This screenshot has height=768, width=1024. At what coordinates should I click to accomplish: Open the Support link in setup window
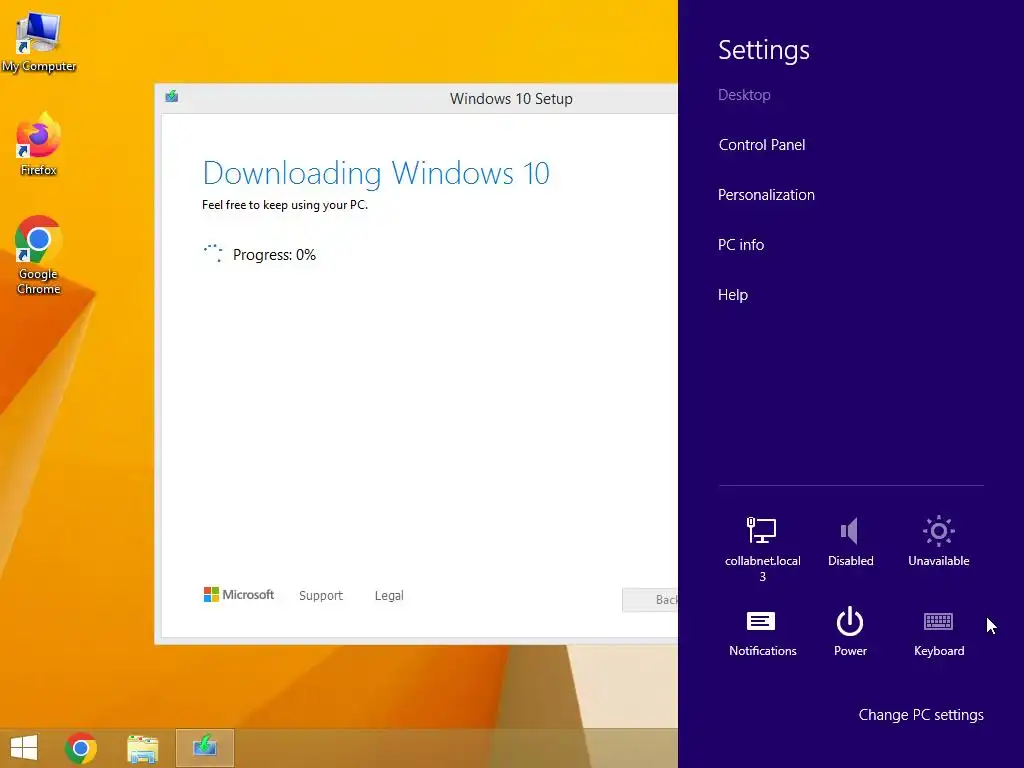(x=321, y=596)
